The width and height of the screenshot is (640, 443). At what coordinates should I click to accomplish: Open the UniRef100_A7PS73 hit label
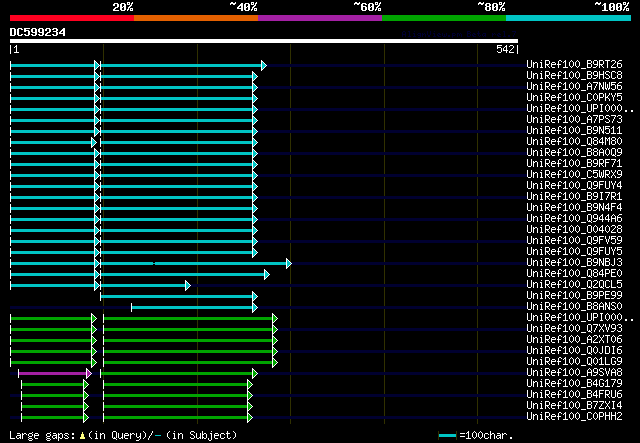[574, 119]
